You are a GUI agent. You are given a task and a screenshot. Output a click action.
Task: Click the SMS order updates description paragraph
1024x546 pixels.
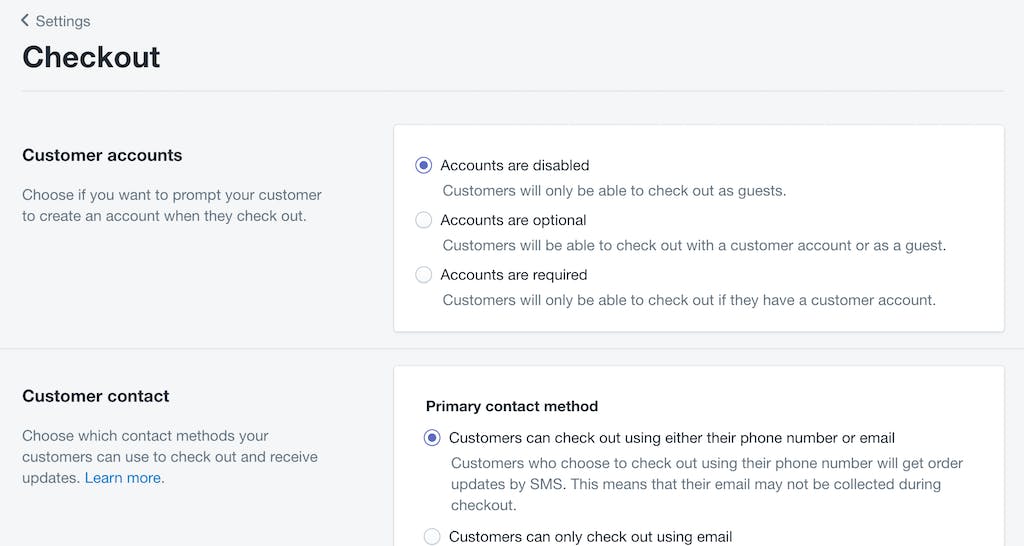click(707, 484)
